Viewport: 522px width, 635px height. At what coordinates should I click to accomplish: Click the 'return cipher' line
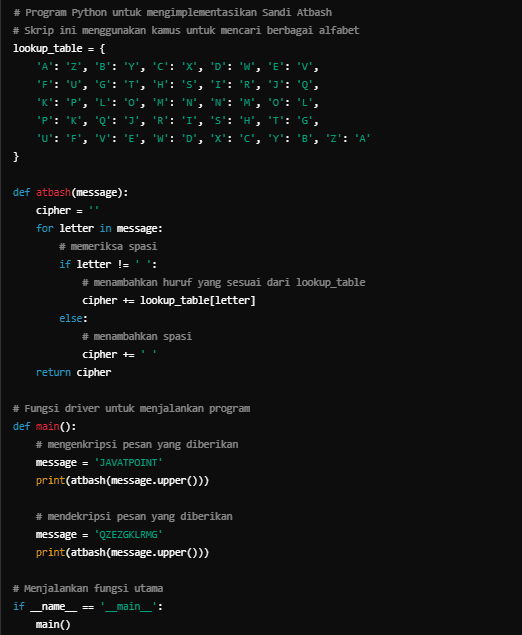(x=73, y=372)
